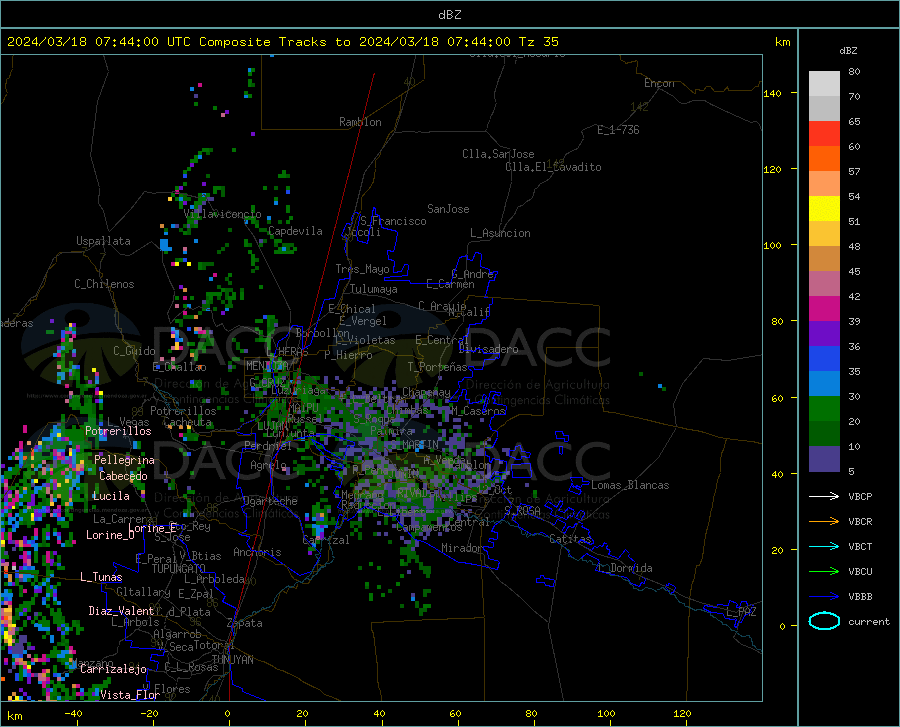900x727 pixels.
Task: Click the 'Tulumaya' map label
Action: tap(374, 289)
